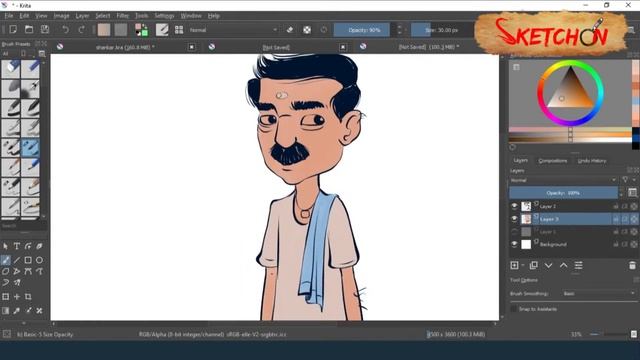Open the brush blending mode dropdown in toolbar
Viewport: 640px width, 360px height.
(233, 30)
